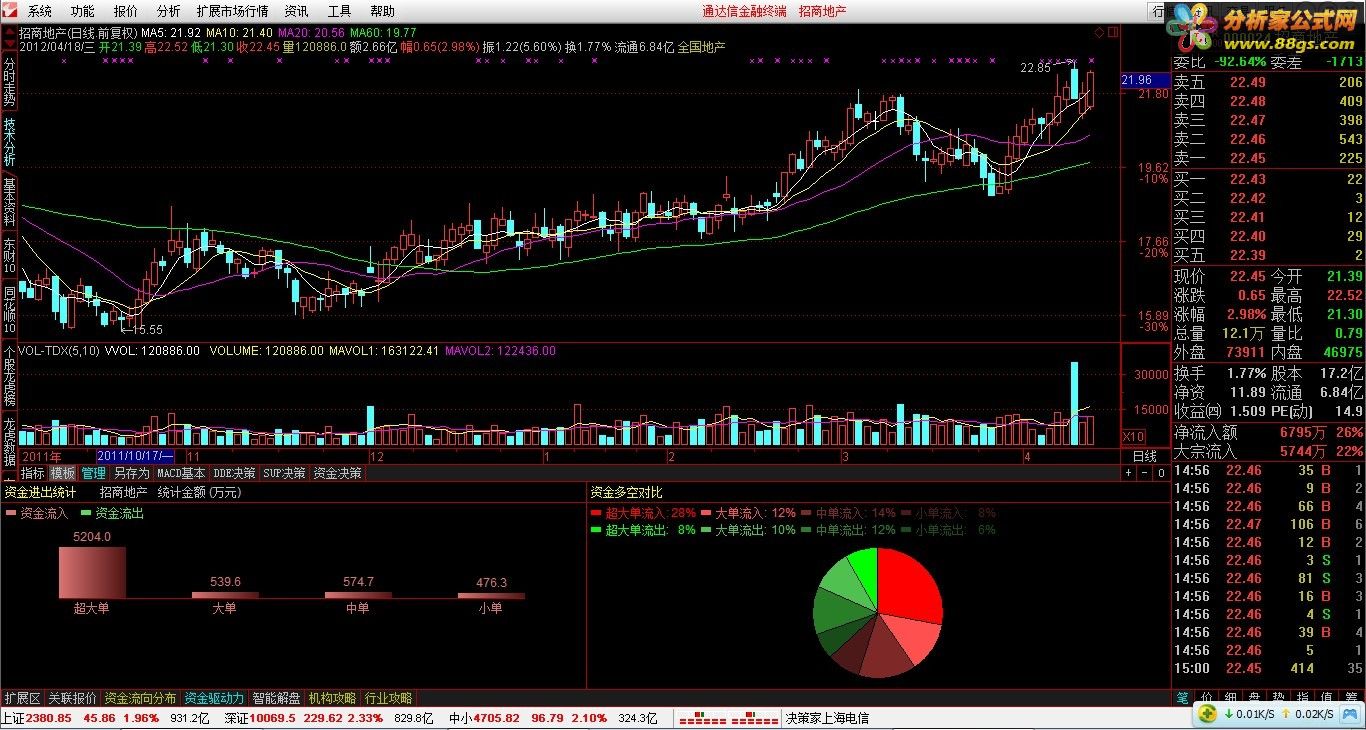The width and height of the screenshot is (1366, 730).
Task: Open the 分析 menu
Action: 169,11
